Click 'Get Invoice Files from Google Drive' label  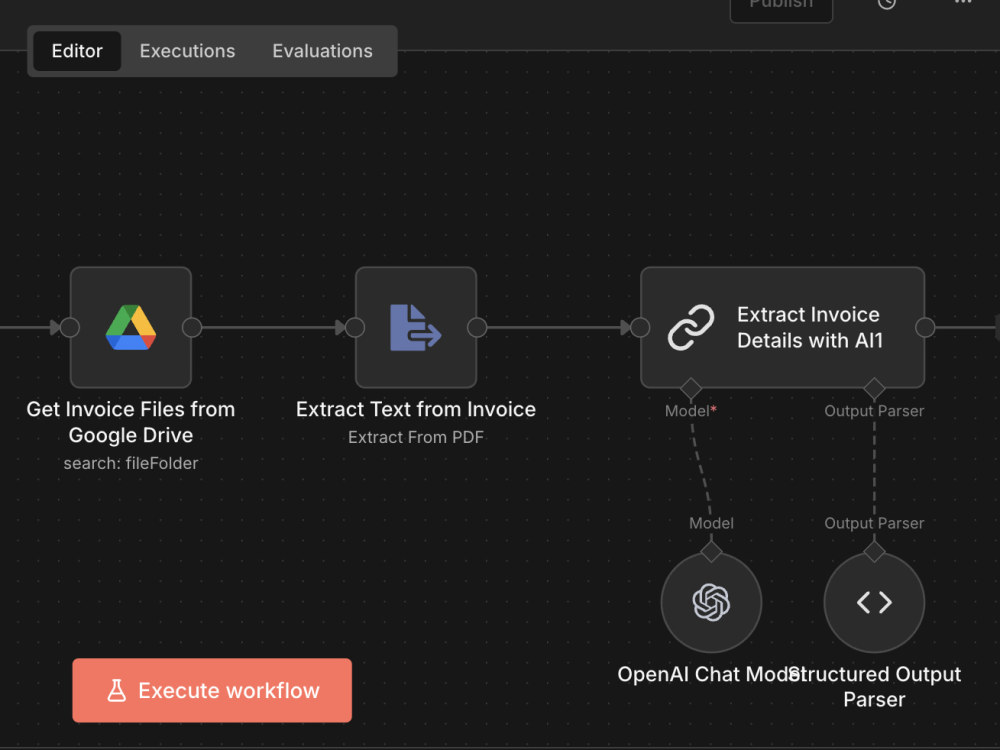pyautogui.click(x=131, y=422)
